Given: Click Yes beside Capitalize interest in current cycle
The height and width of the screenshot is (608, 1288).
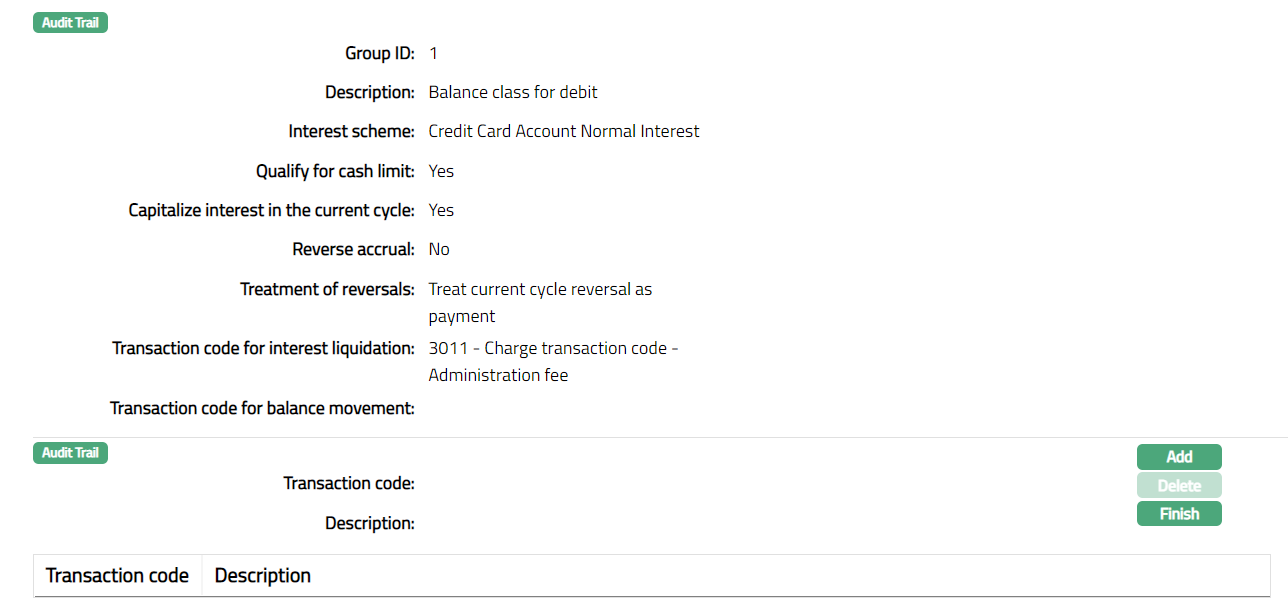Looking at the screenshot, I should (x=441, y=210).
